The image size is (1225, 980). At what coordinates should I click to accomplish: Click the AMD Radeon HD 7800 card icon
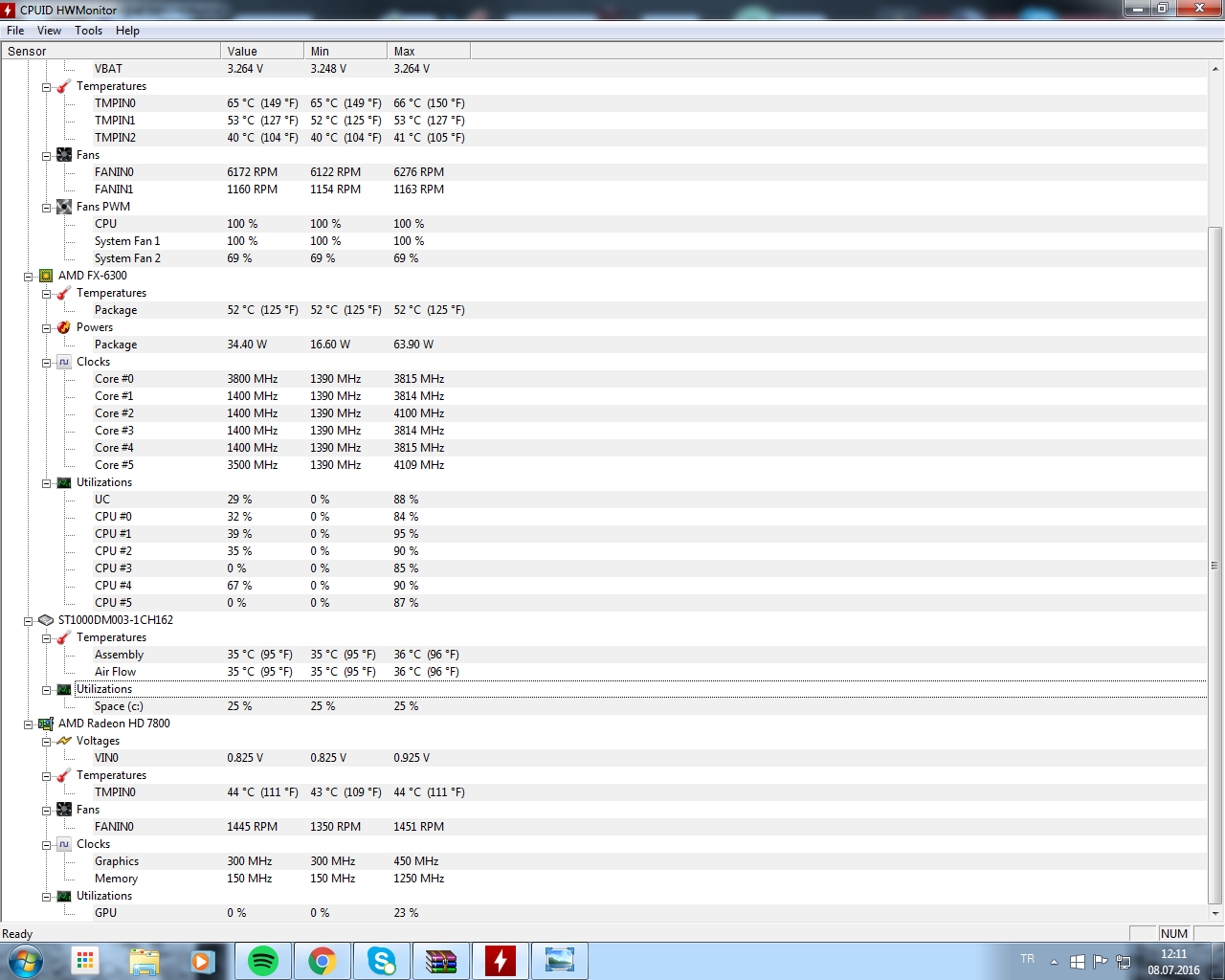46,724
